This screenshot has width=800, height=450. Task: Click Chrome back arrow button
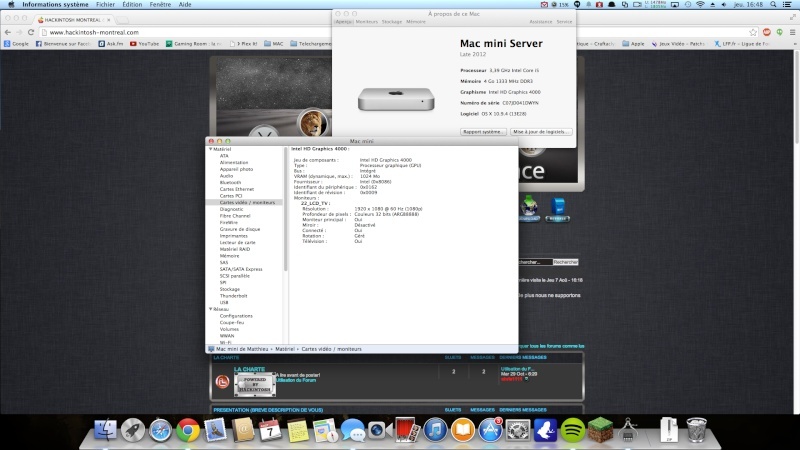pos(8,32)
